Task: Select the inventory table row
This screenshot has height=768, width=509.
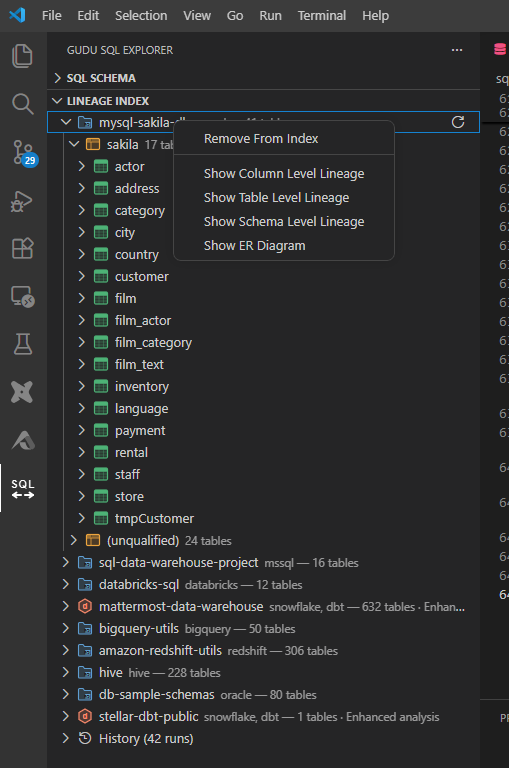Action: tap(264, 386)
